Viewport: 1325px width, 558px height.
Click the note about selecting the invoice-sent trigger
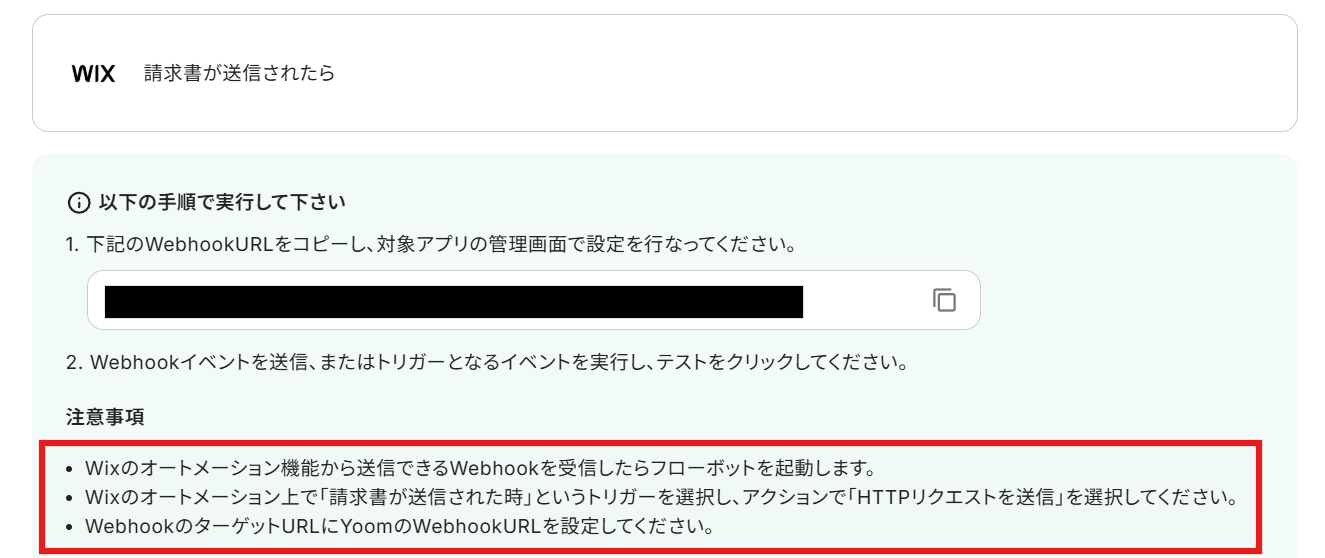point(661,497)
